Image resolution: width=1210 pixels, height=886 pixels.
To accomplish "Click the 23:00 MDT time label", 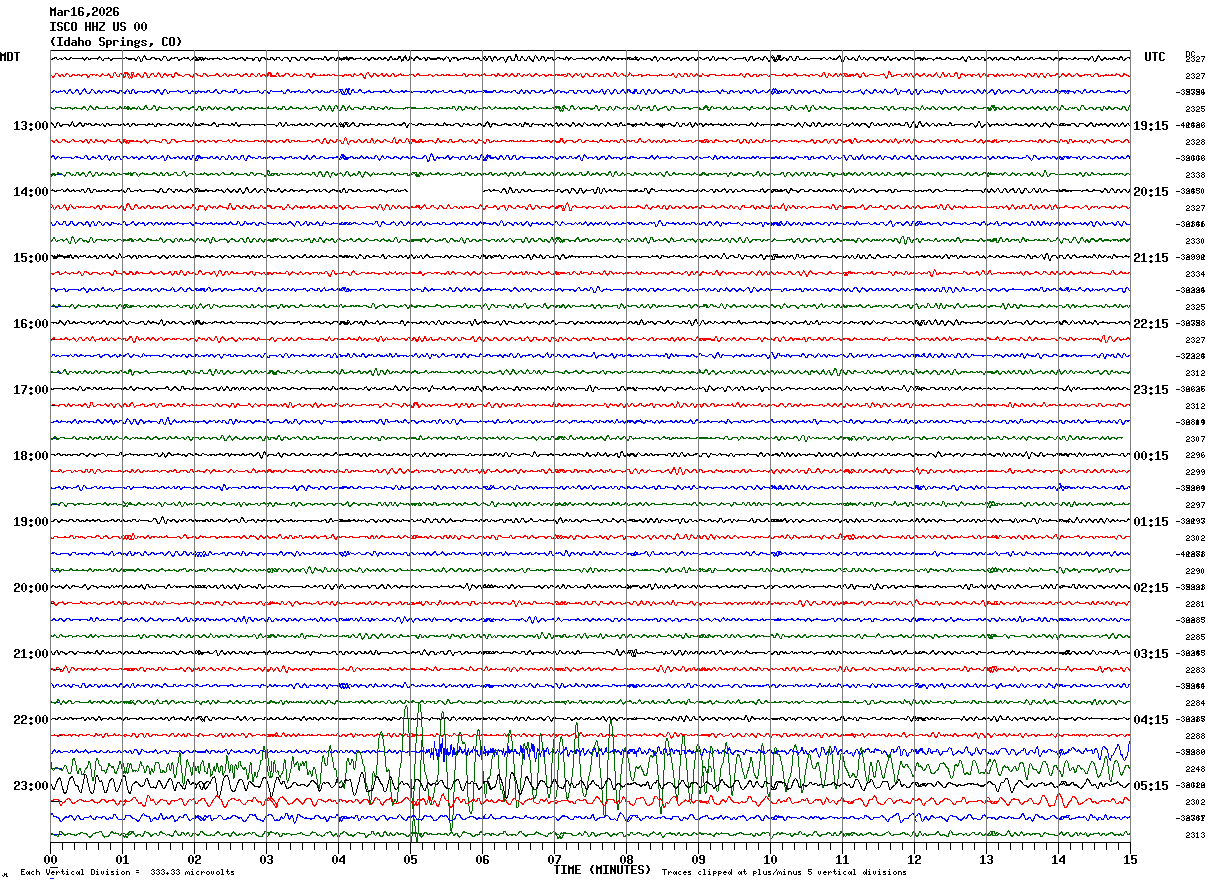I will [x=31, y=786].
